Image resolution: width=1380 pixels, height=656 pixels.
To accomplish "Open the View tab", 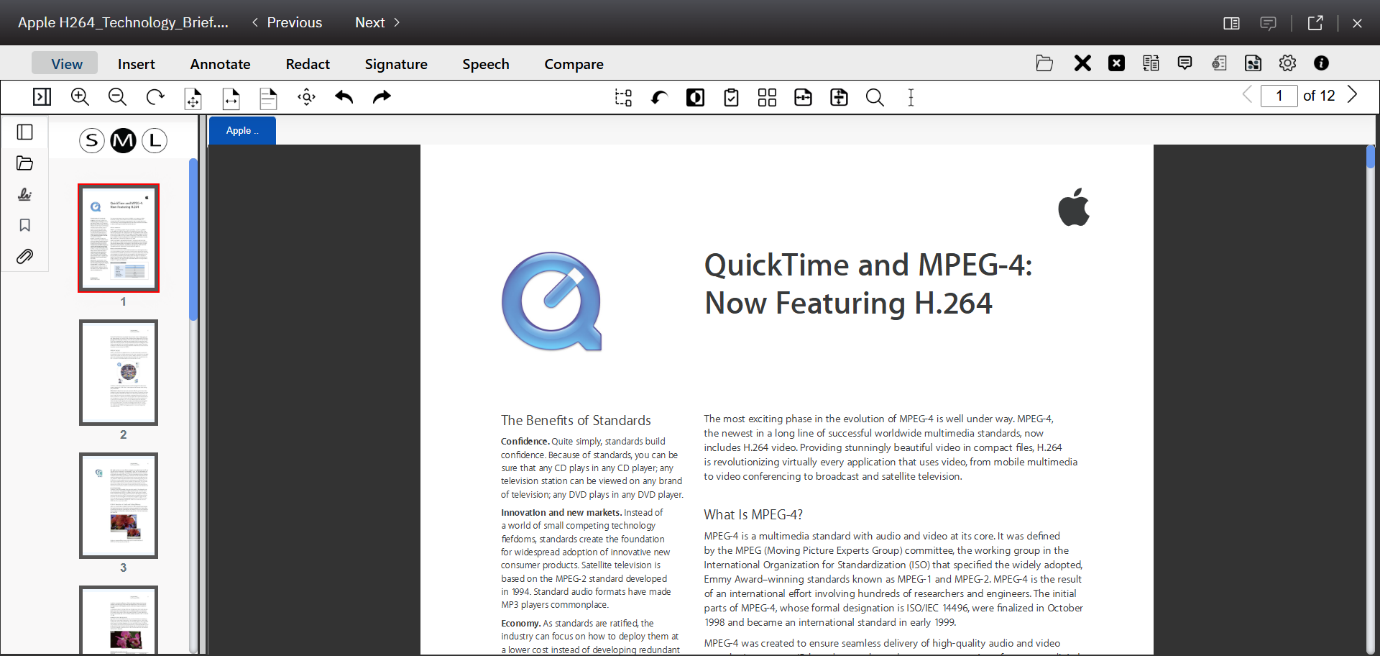I will coord(66,64).
